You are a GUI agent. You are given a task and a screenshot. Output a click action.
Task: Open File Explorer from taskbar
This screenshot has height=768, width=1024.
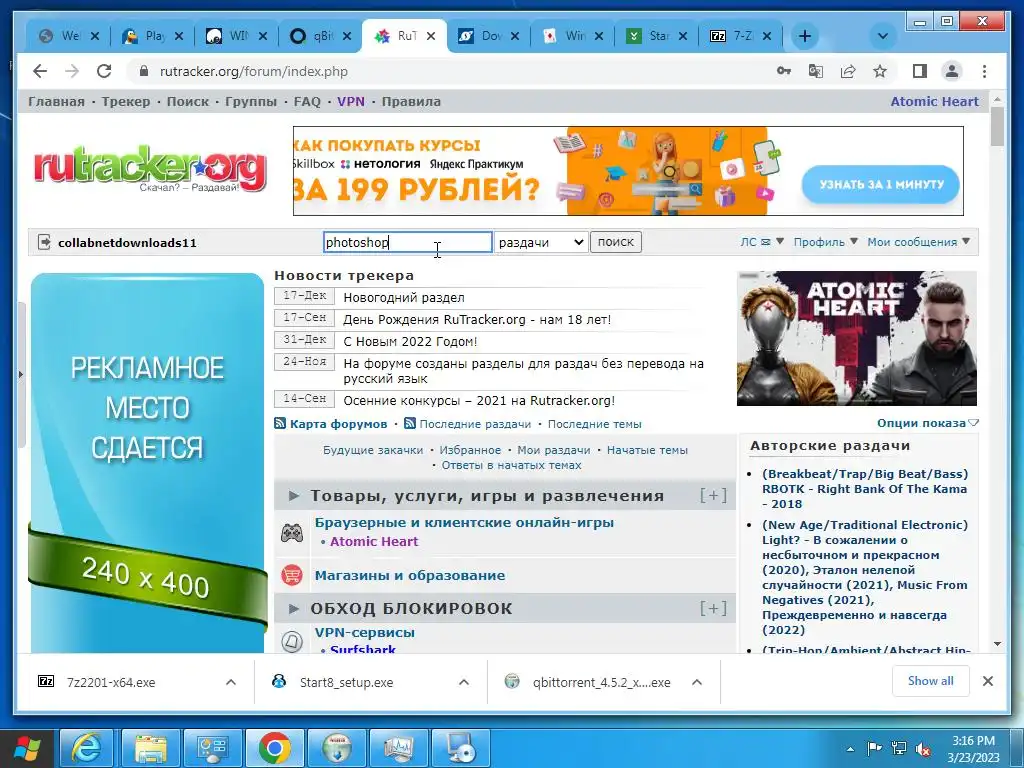(x=150, y=748)
